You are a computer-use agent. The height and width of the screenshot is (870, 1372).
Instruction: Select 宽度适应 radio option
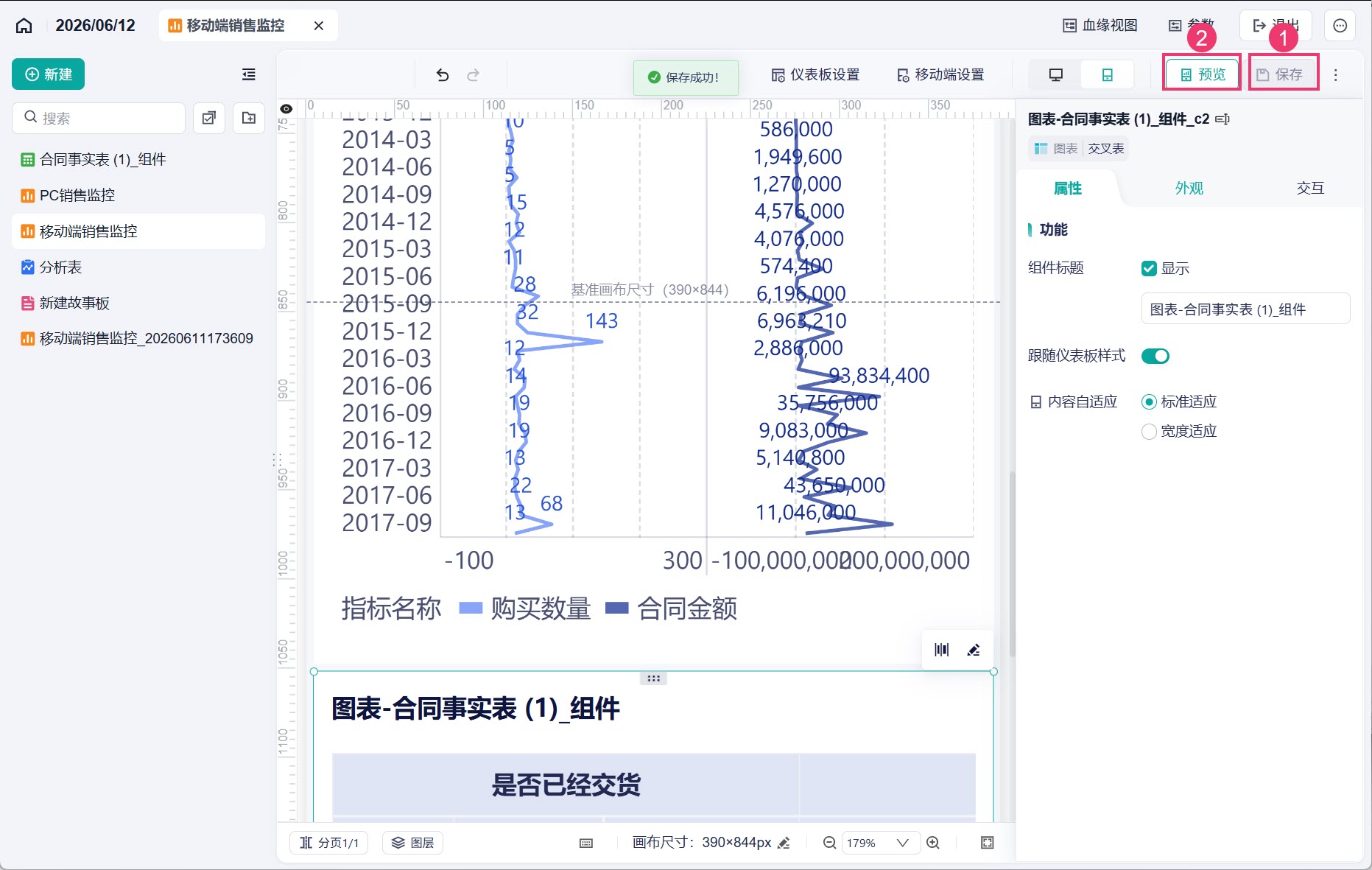(1149, 432)
